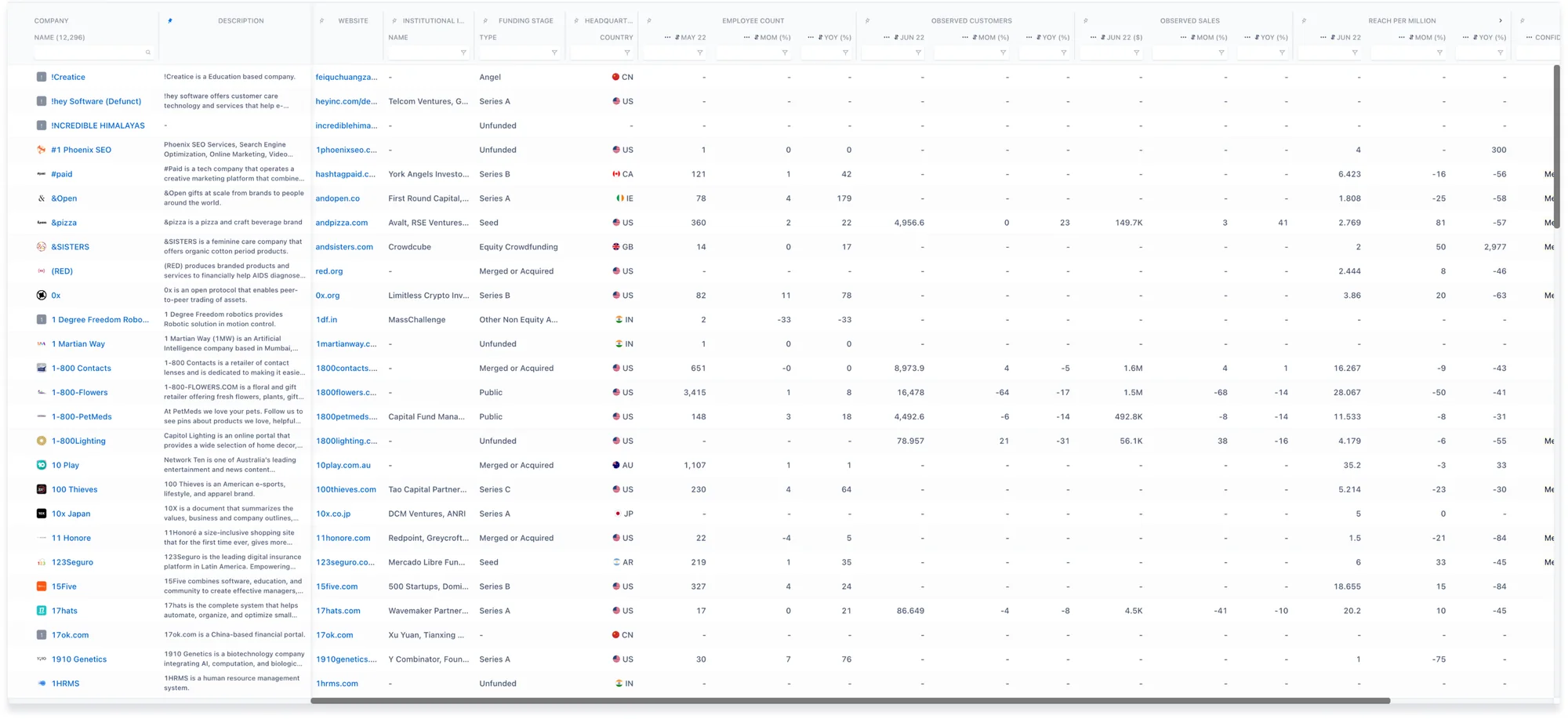The height and width of the screenshot is (719, 1568).
Task: Open filter for Headquarters country
Action: [x=627, y=53]
